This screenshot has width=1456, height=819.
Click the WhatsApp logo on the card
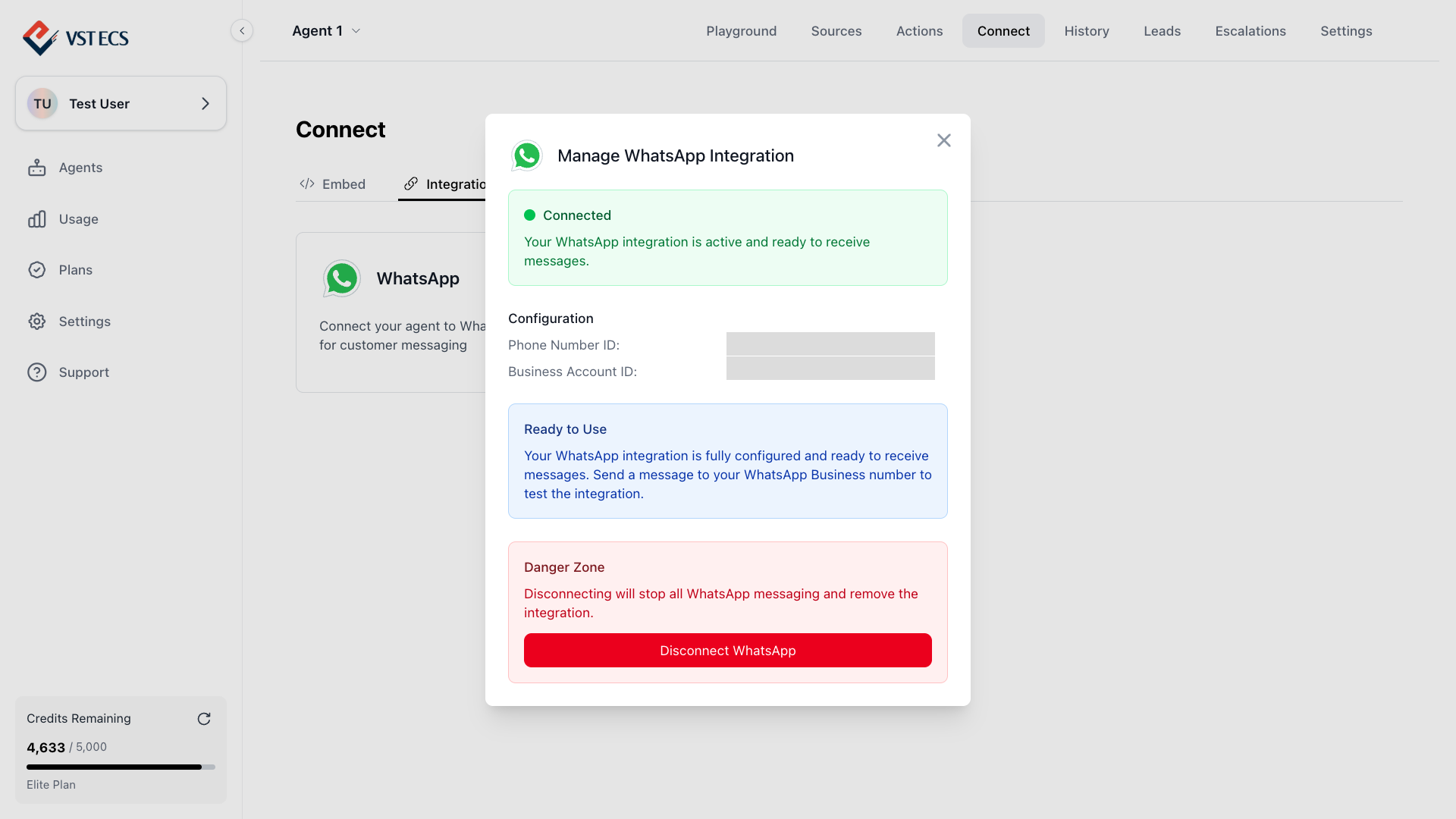coord(341,279)
